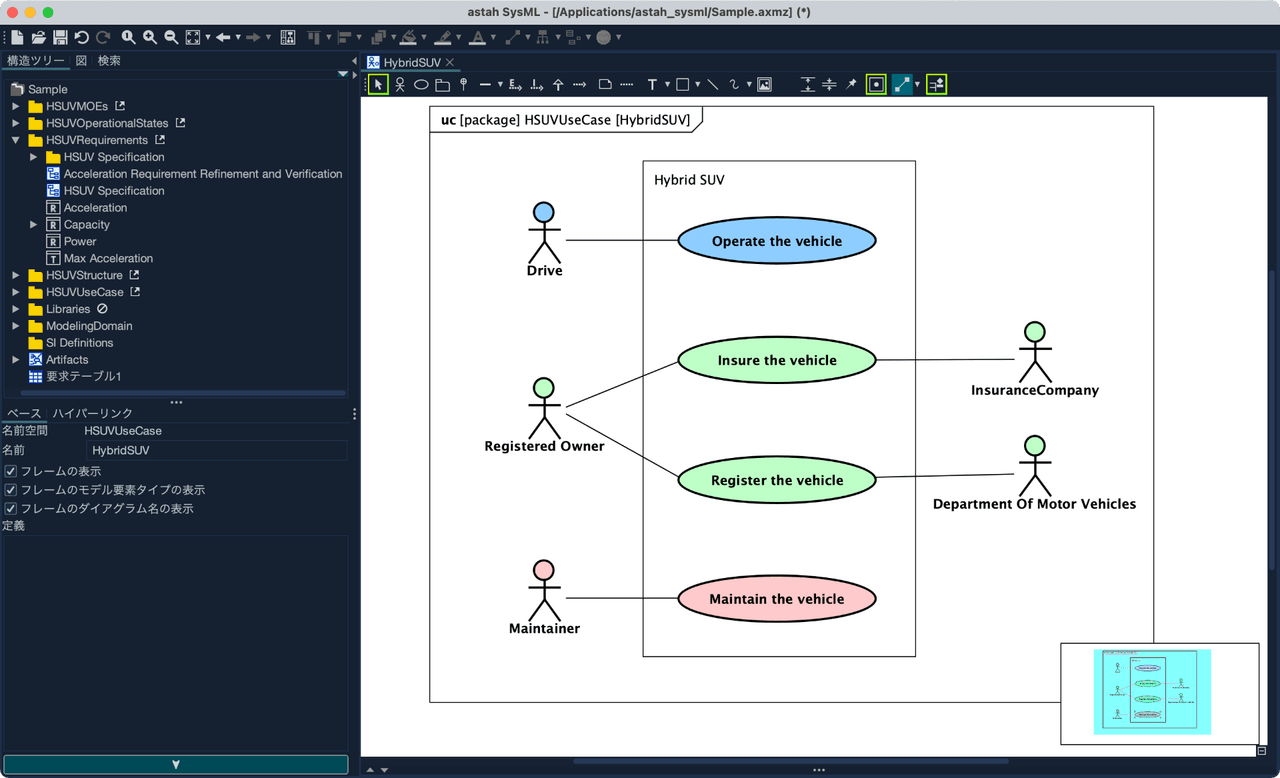Expand the HSUVOperationalStates tree node
The image size is (1280, 778).
coord(16,123)
